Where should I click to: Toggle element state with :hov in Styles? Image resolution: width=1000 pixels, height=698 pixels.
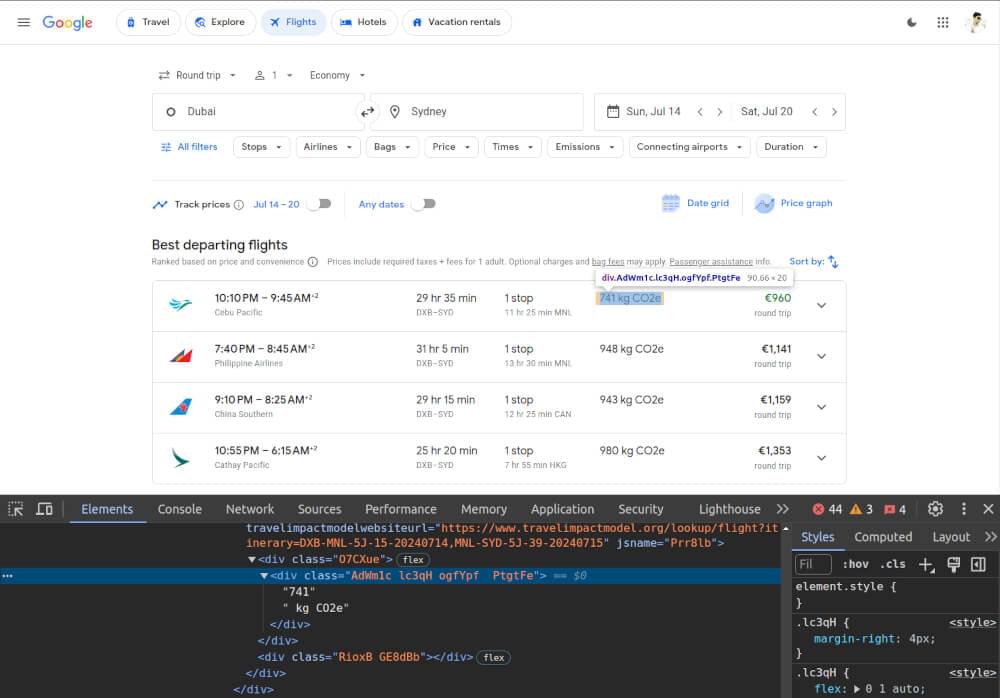(x=857, y=564)
